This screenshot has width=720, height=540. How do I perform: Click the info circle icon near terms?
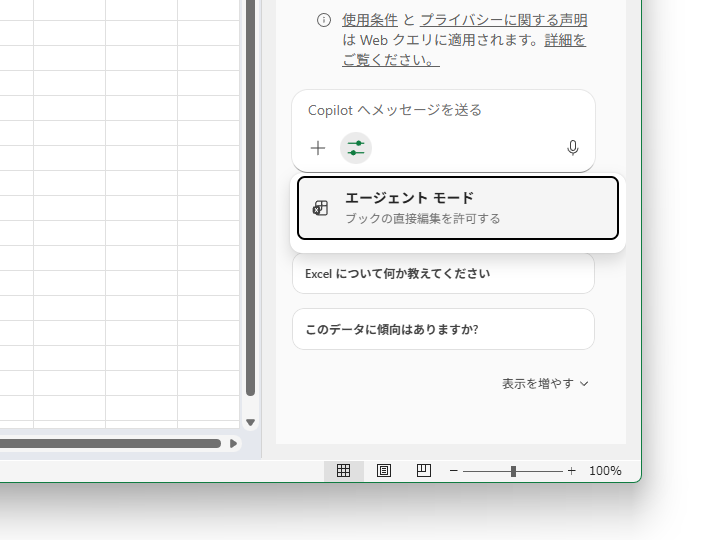324,20
